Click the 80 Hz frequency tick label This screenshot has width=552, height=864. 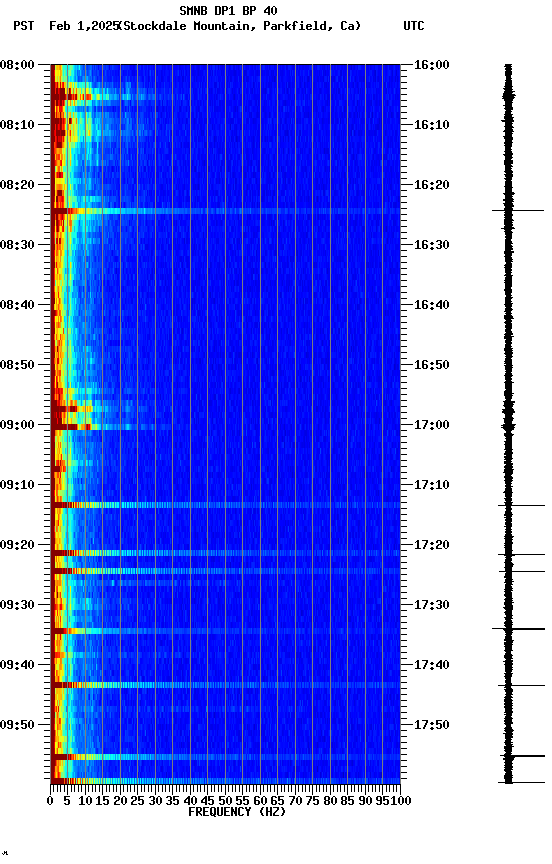pyautogui.click(x=330, y=801)
